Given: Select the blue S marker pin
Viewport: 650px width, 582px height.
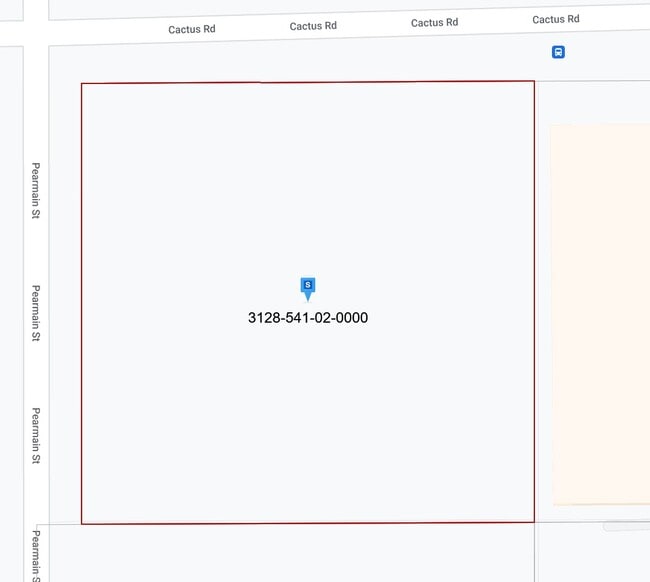Looking at the screenshot, I should coord(308,287).
